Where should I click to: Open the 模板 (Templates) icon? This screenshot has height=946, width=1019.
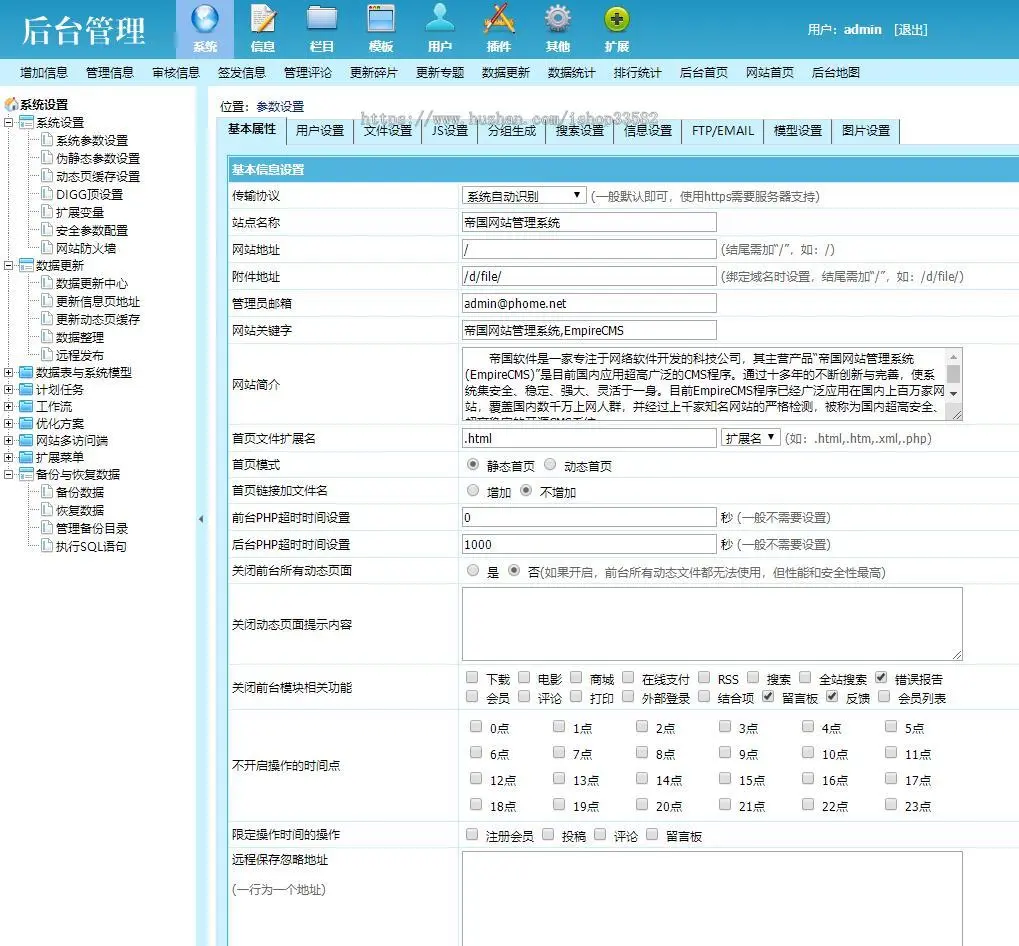pyautogui.click(x=381, y=28)
